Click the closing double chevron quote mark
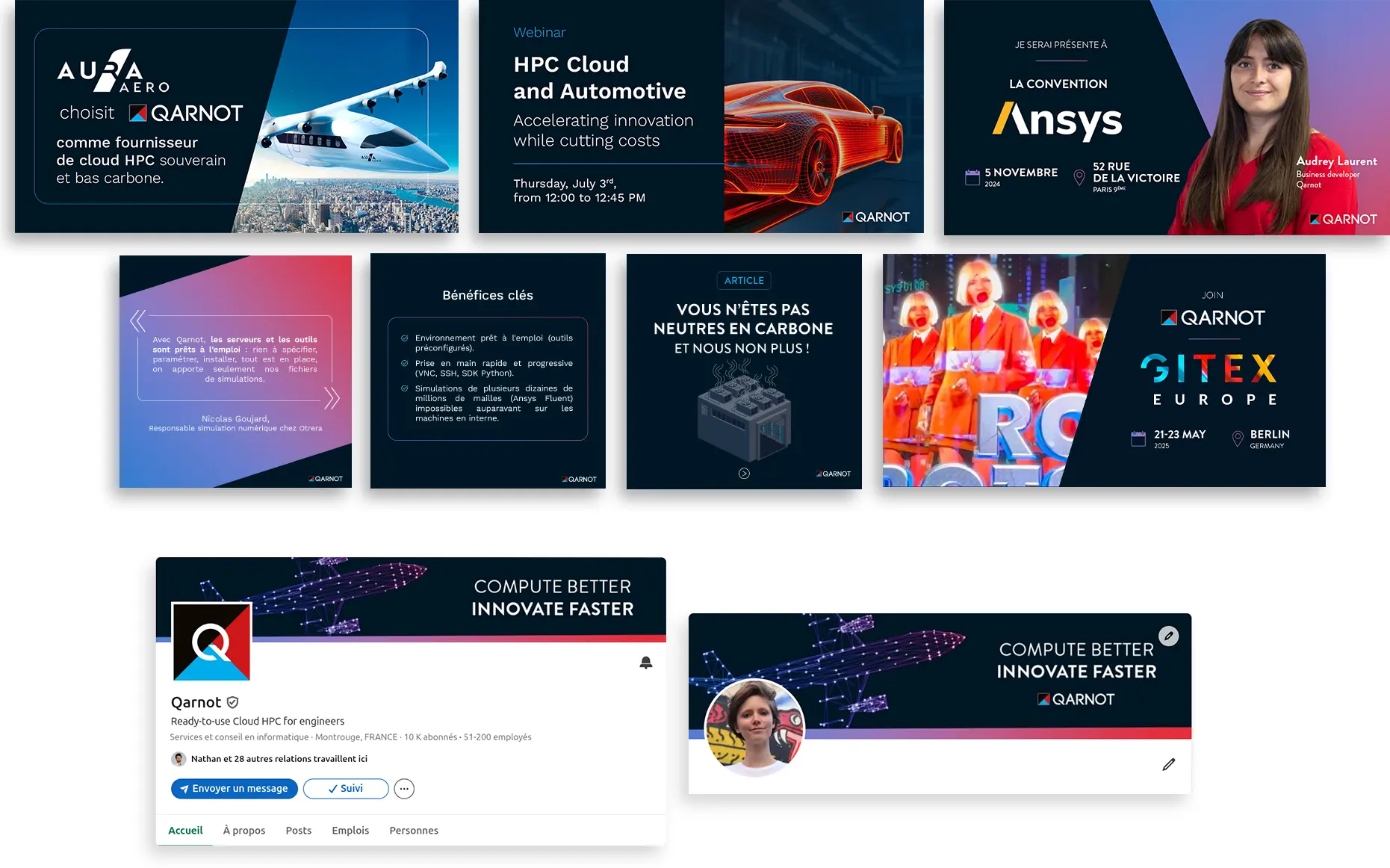 click(332, 398)
